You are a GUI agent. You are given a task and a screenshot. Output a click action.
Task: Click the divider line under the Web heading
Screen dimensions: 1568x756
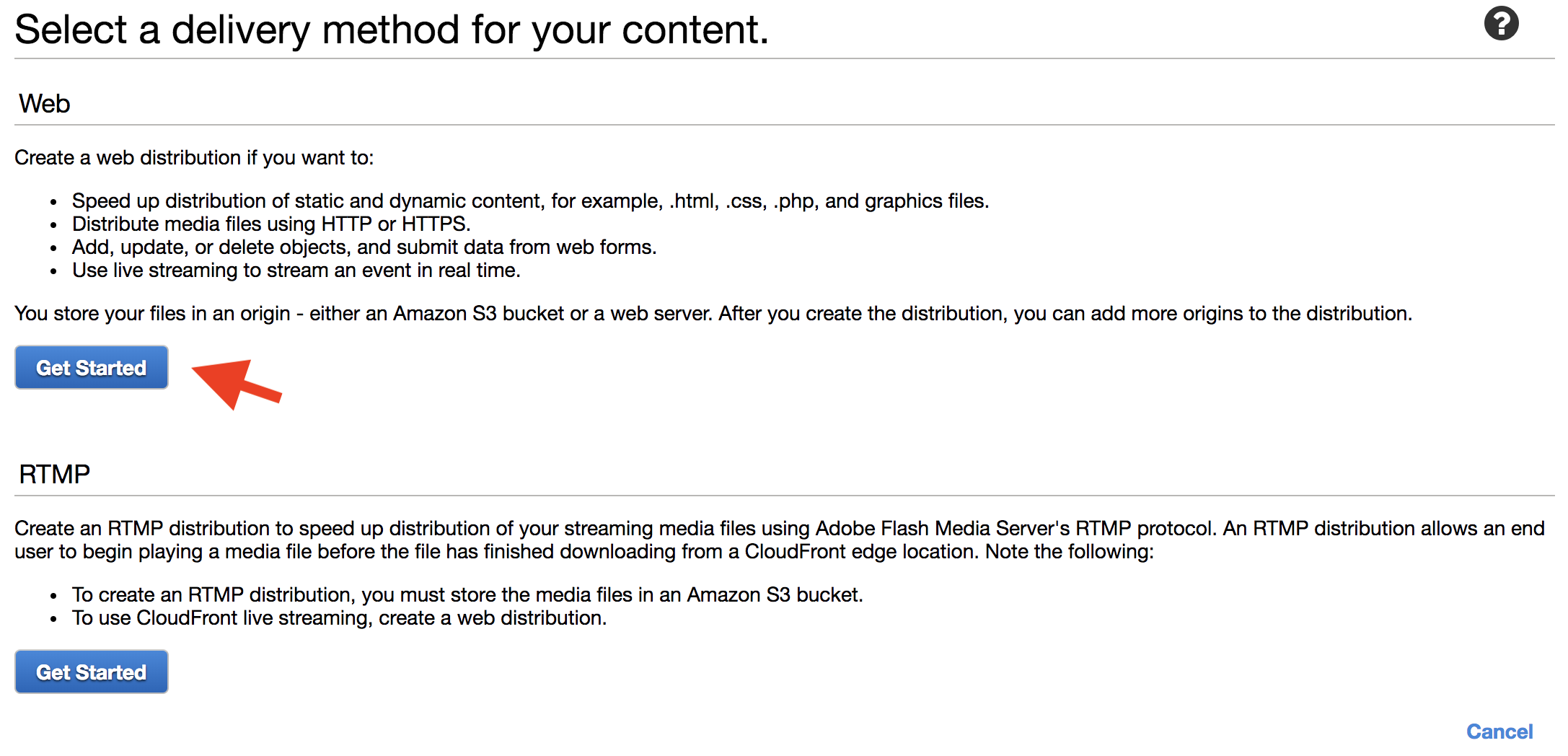click(784, 125)
